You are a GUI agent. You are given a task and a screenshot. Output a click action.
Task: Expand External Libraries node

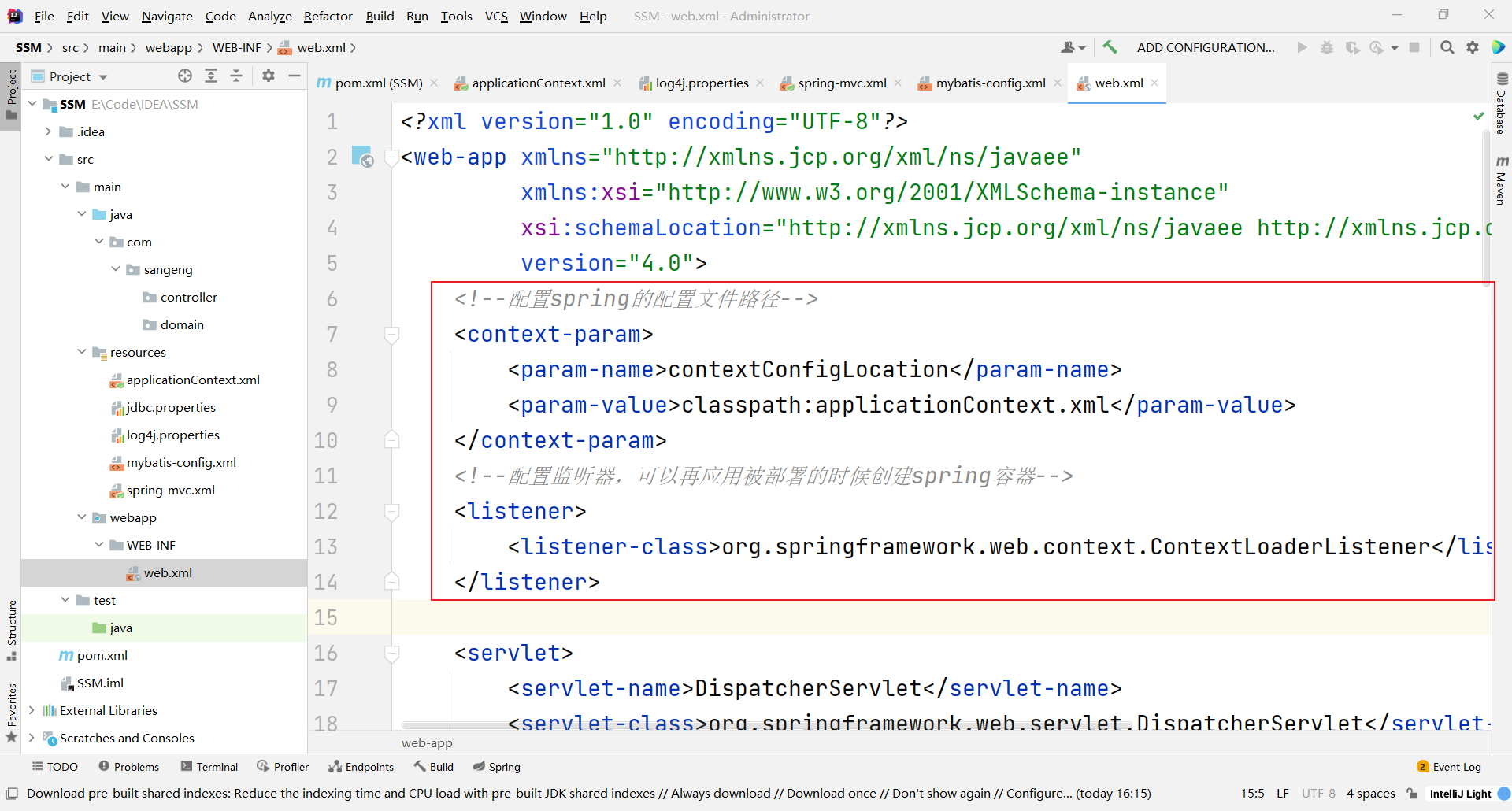point(32,710)
